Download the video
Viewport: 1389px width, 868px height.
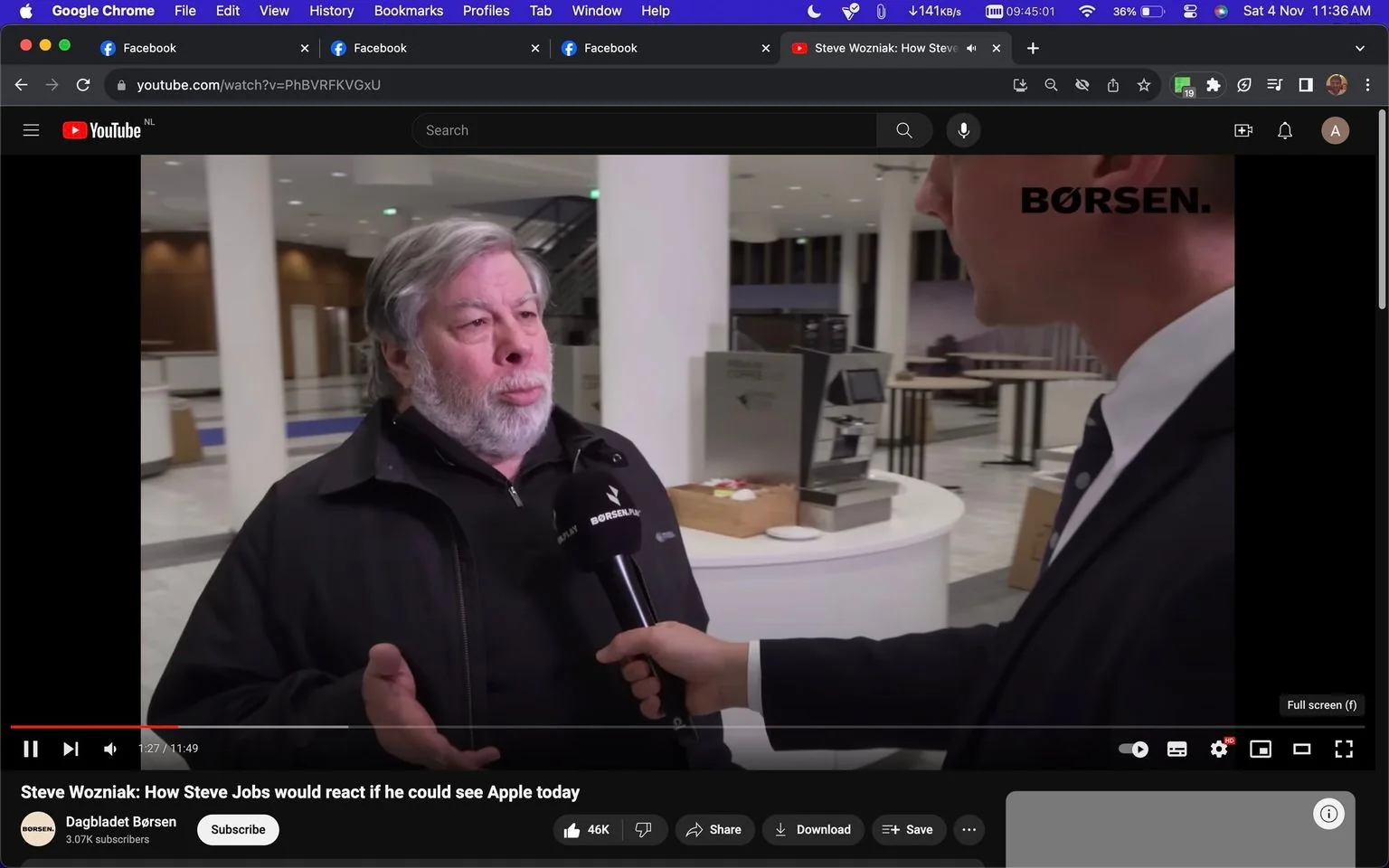(813, 830)
